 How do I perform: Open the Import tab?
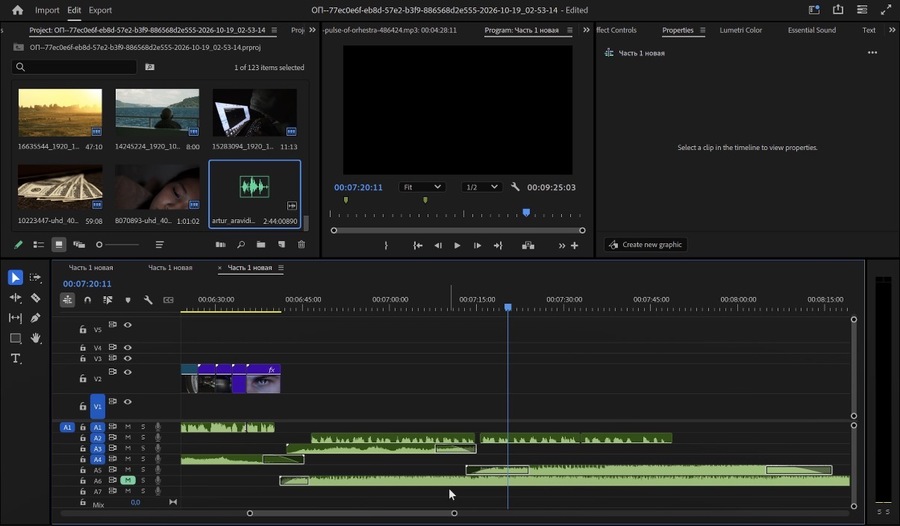pyautogui.click(x=47, y=10)
